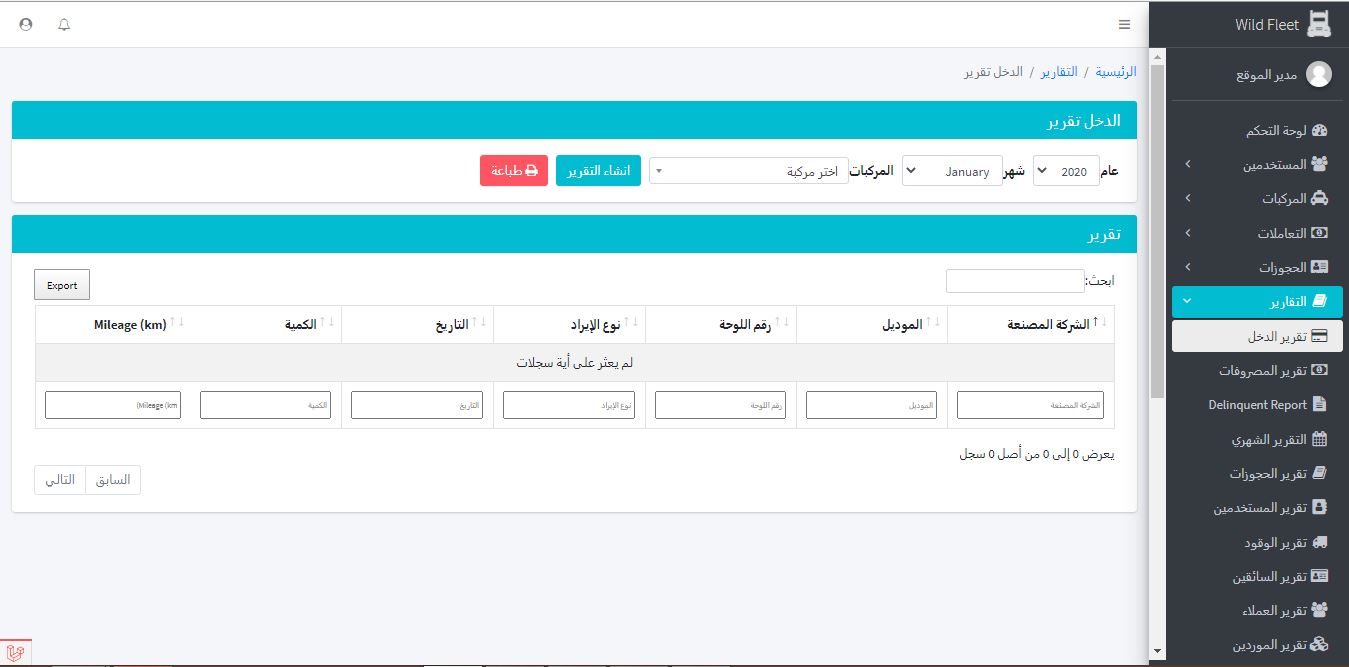The height and width of the screenshot is (667, 1349).
Task: Click the notification bell icon
Action: [64, 24]
